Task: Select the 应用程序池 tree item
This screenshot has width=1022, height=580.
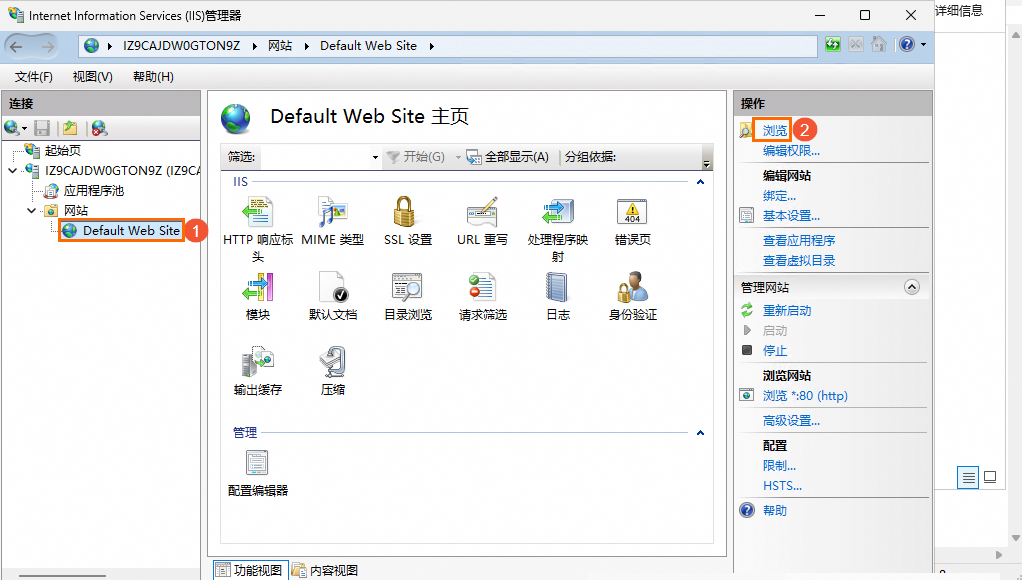Action: coord(93,191)
